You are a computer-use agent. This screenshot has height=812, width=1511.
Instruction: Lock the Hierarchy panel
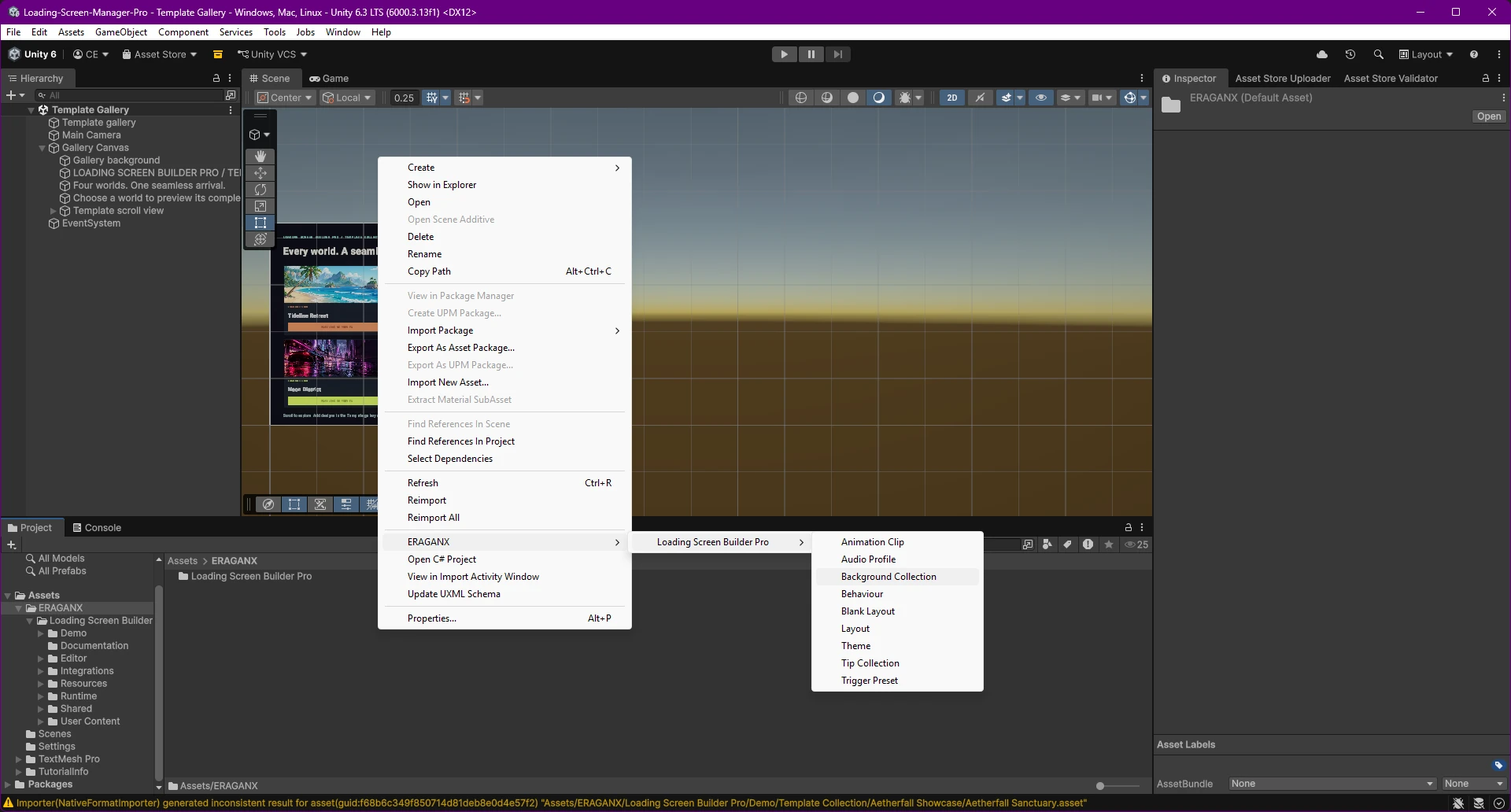pos(216,78)
